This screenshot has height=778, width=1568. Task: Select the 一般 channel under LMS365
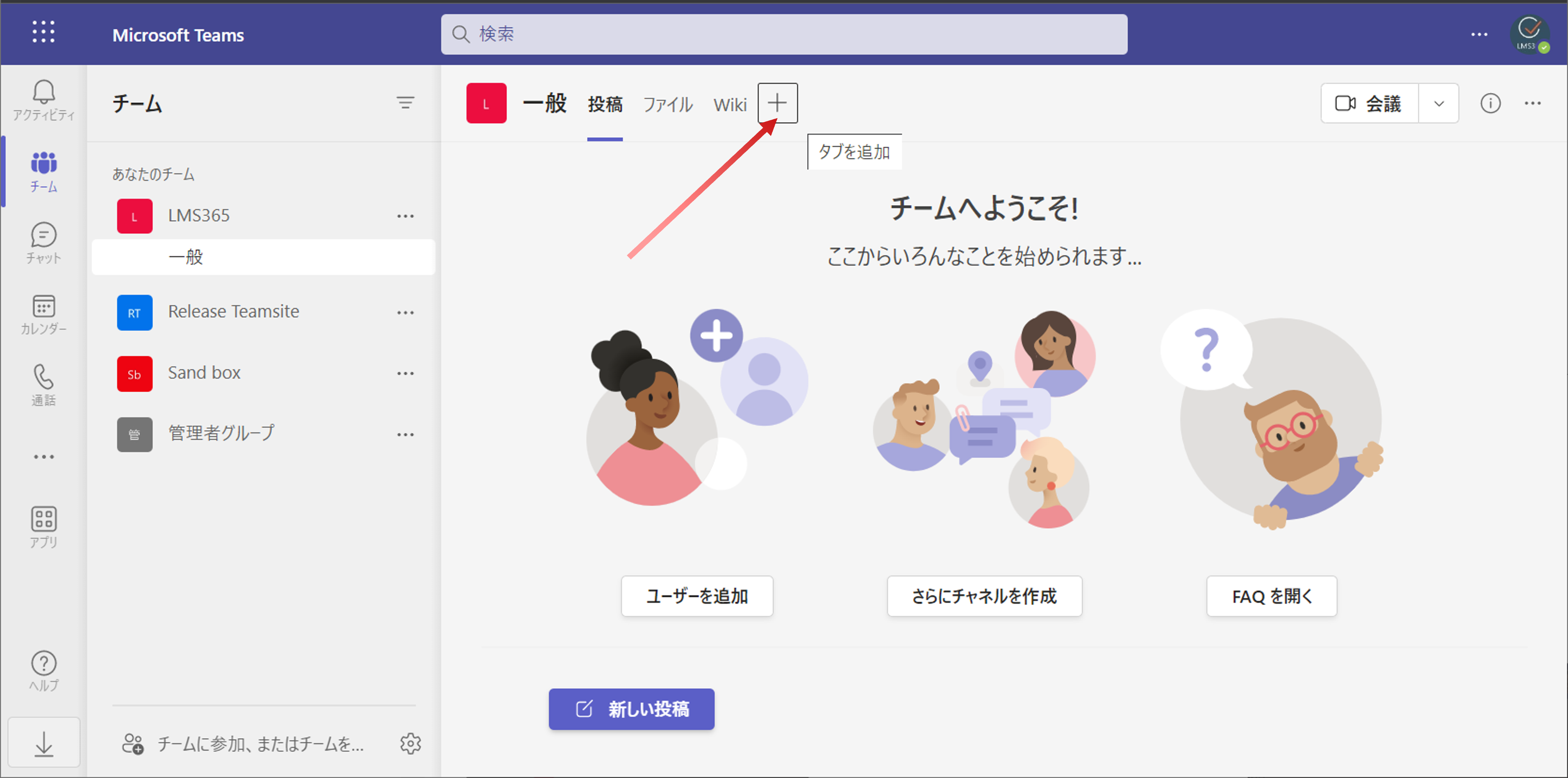tap(263, 257)
